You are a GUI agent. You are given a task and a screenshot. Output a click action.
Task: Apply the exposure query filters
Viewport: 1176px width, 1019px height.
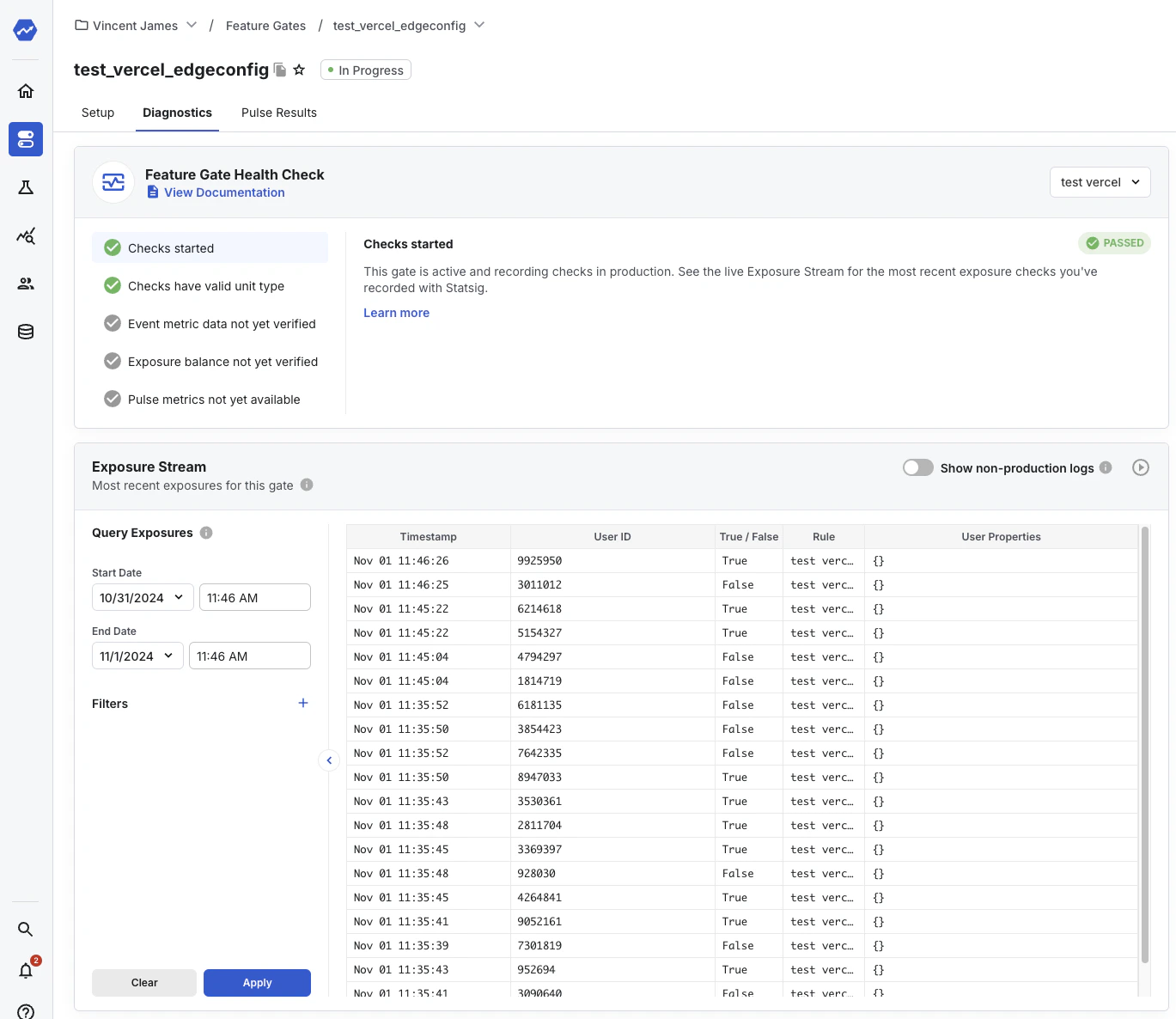click(x=257, y=983)
